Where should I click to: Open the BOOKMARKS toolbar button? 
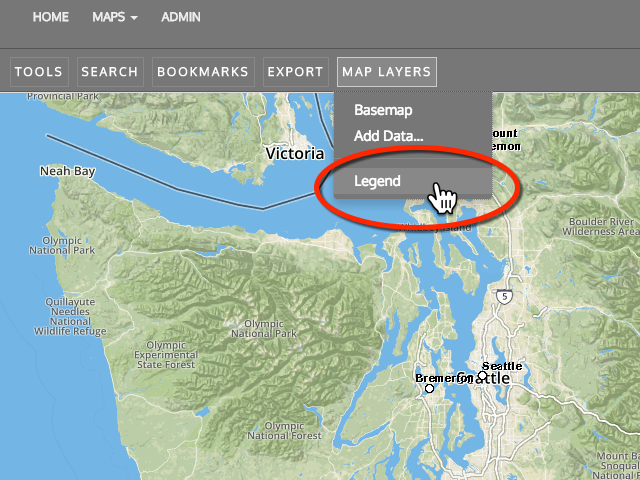203,72
